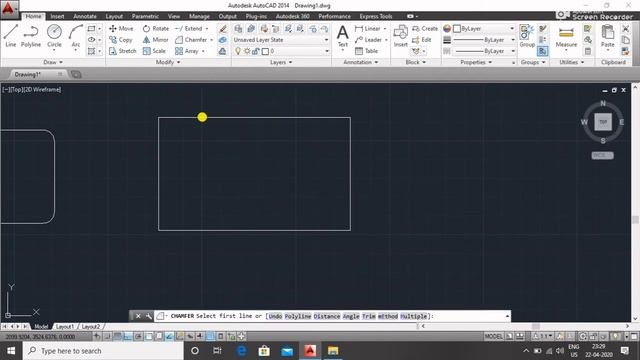Expand the Draw panel
Screen dimensions: 640x360
click(53, 62)
